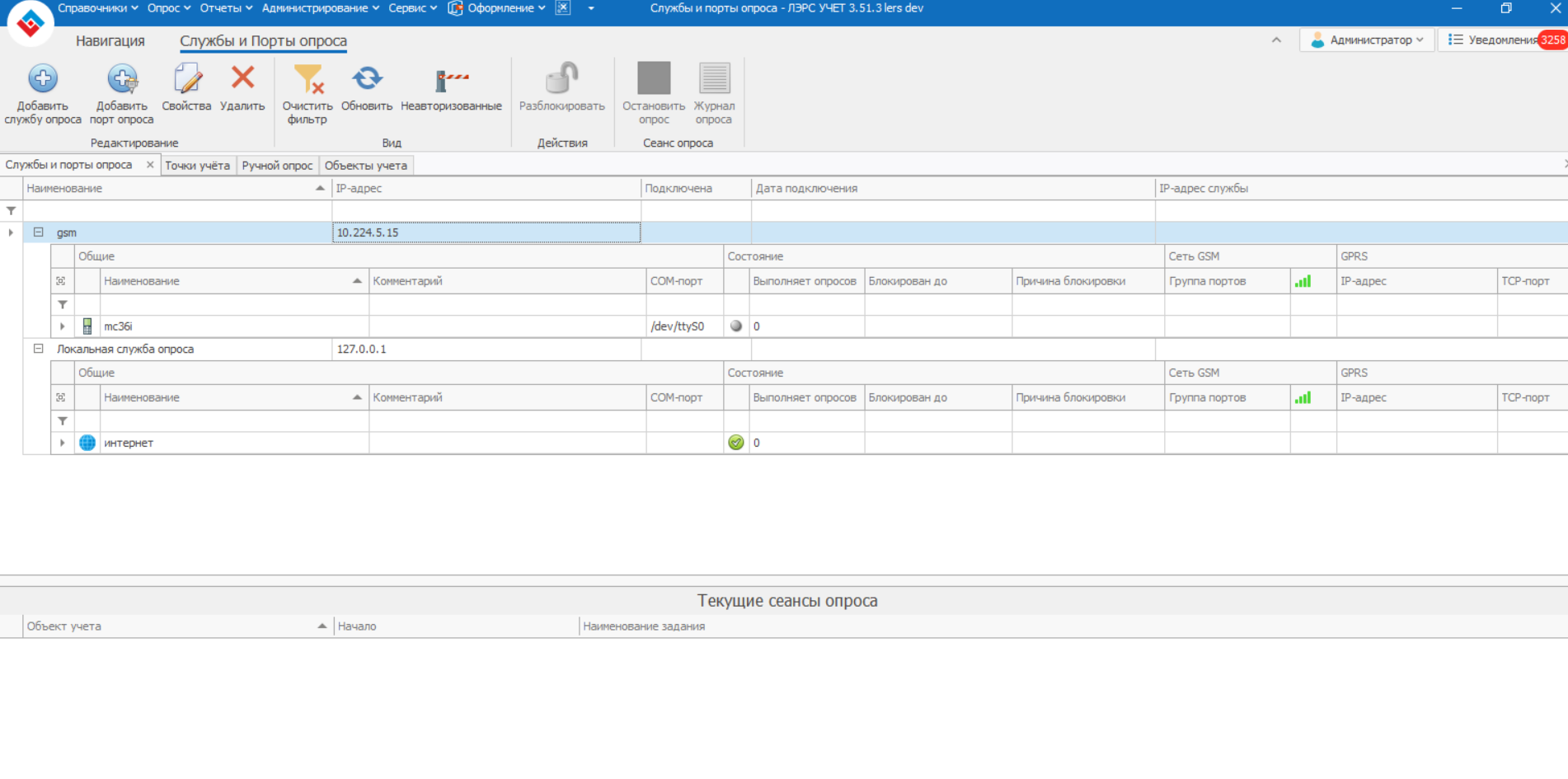Collapse the Локальная служба опроса row
1568x779 pixels.
pos(38,349)
